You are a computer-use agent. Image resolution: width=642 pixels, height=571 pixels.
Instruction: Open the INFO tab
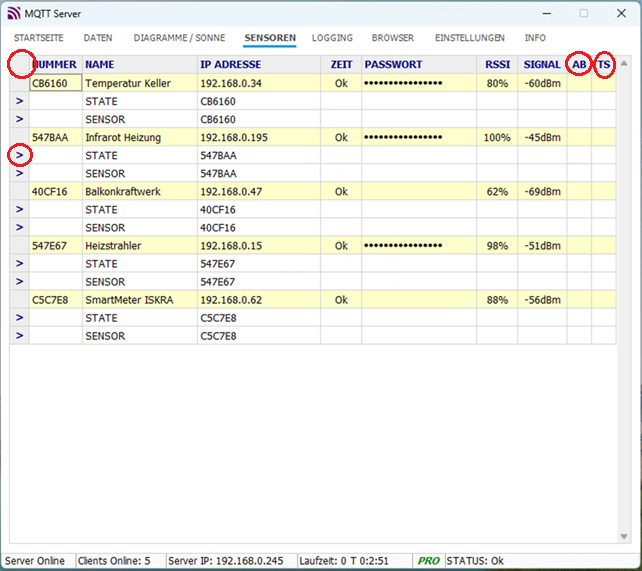[535, 38]
